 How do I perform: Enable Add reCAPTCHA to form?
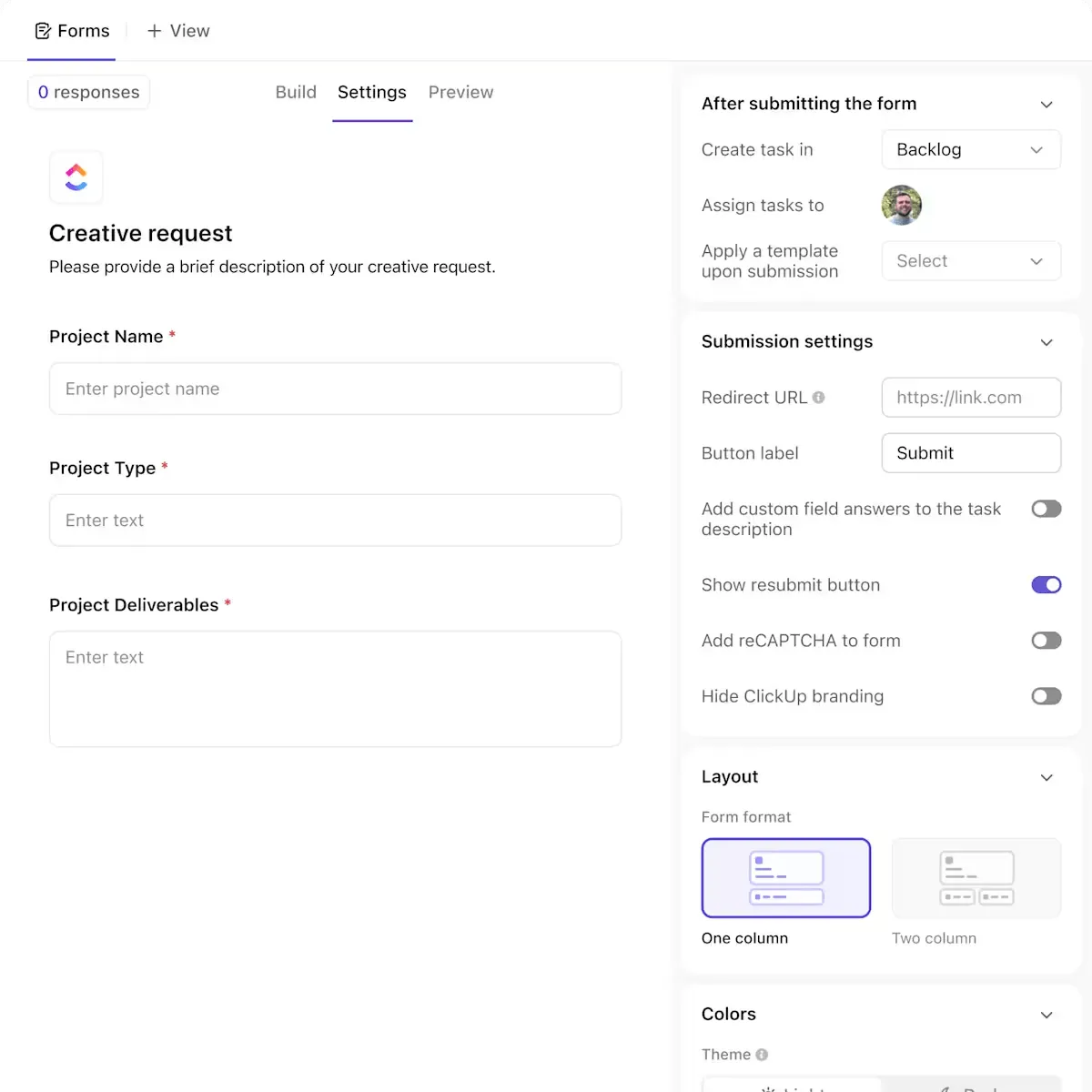click(1046, 641)
